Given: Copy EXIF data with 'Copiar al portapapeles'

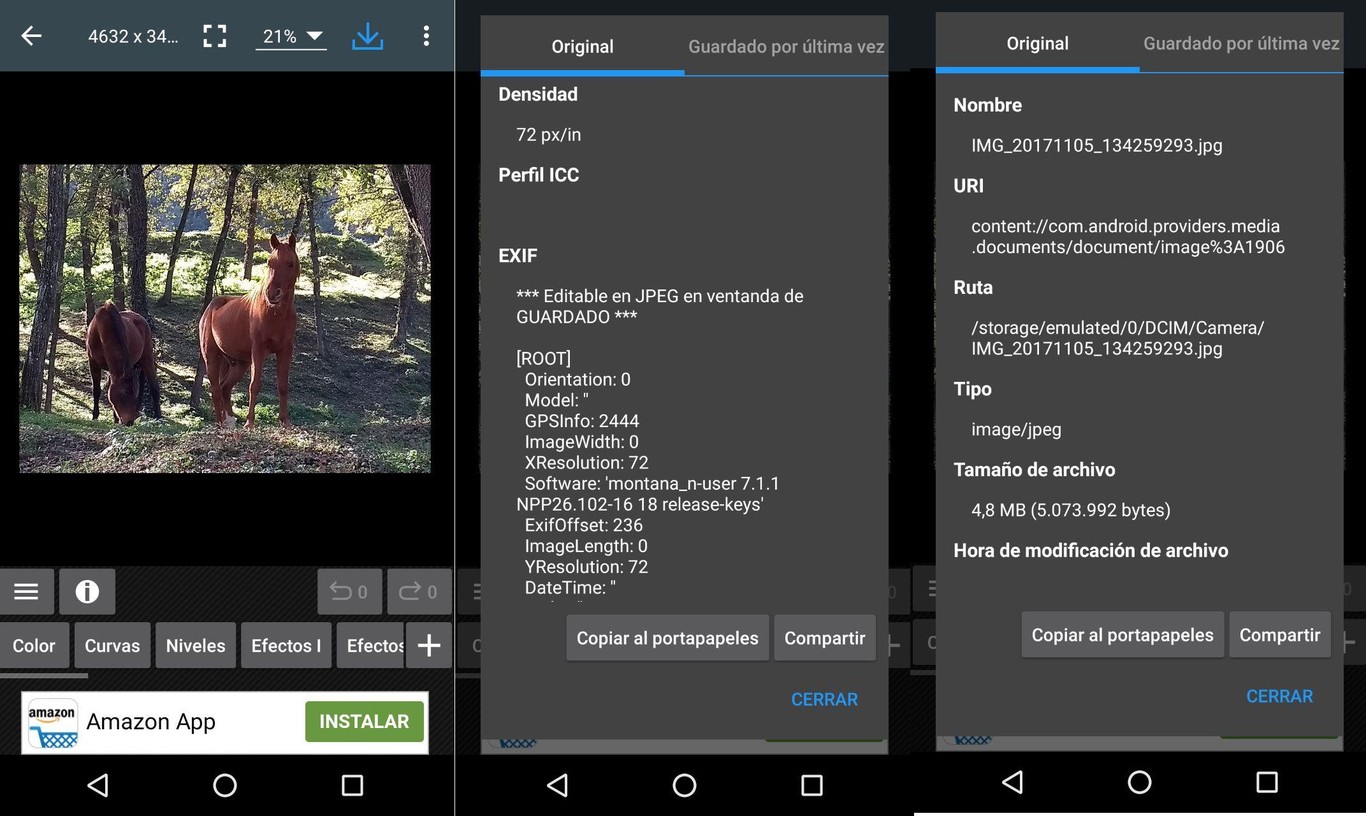Looking at the screenshot, I should (x=667, y=637).
